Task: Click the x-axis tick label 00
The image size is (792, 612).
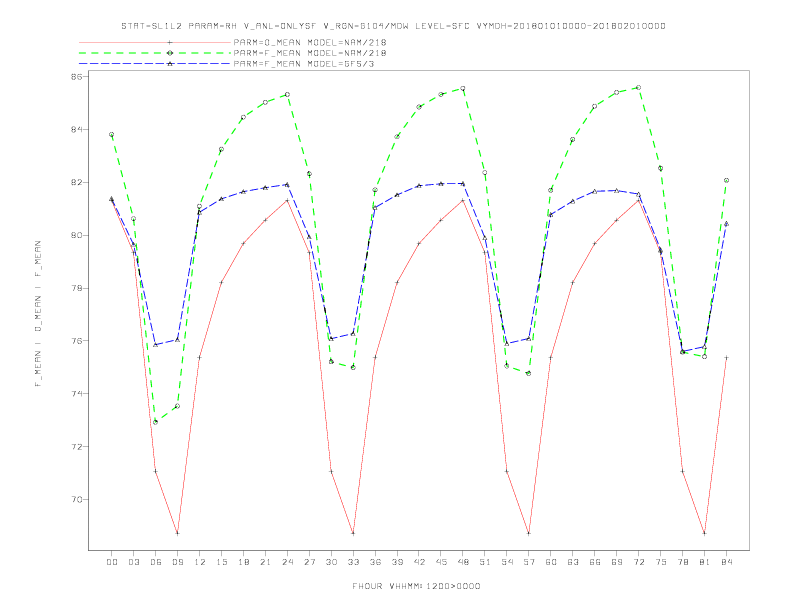Action: [112, 562]
